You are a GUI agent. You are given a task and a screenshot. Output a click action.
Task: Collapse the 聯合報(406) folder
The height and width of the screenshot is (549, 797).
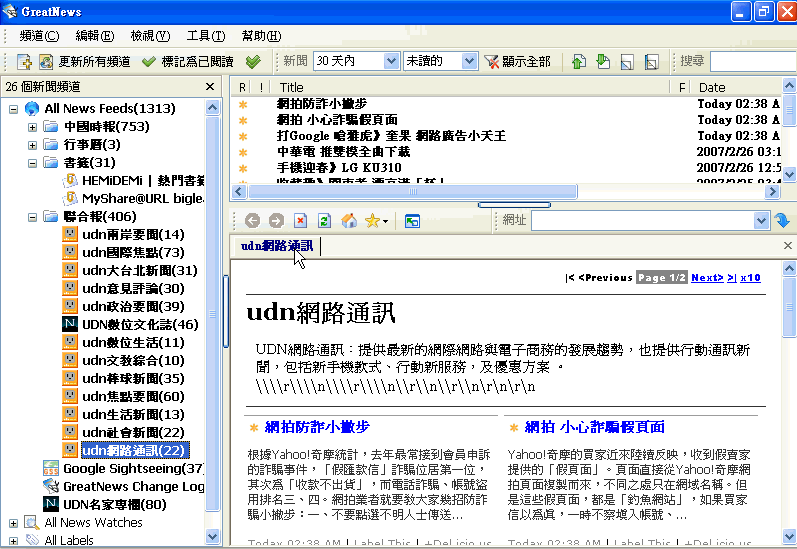[33, 217]
